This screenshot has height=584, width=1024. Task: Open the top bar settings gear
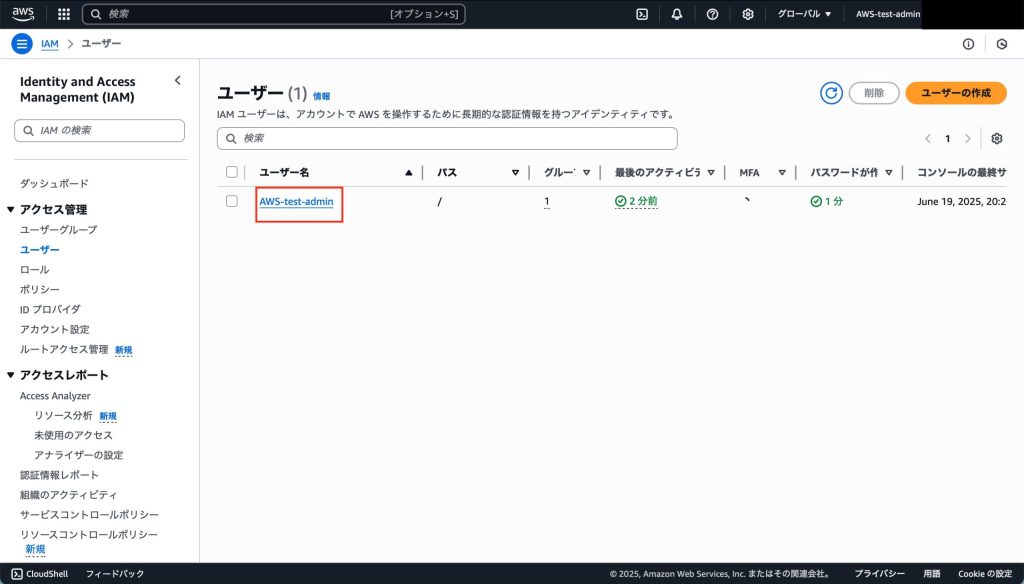(748, 14)
